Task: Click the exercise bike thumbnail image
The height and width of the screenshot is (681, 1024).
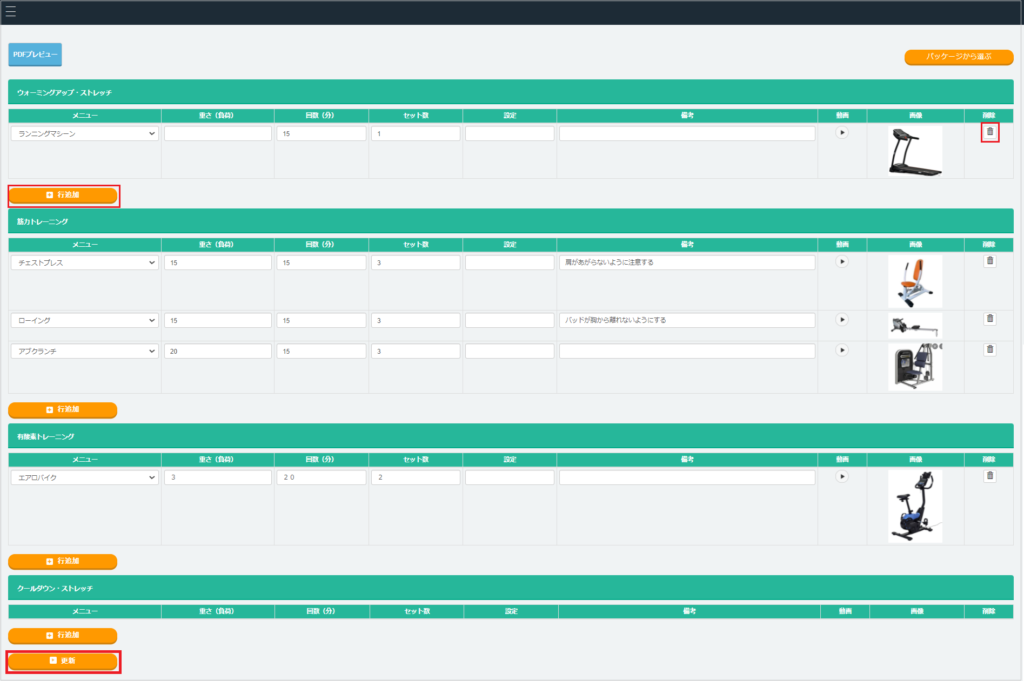Action: pyautogui.click(x=914, y=506)
